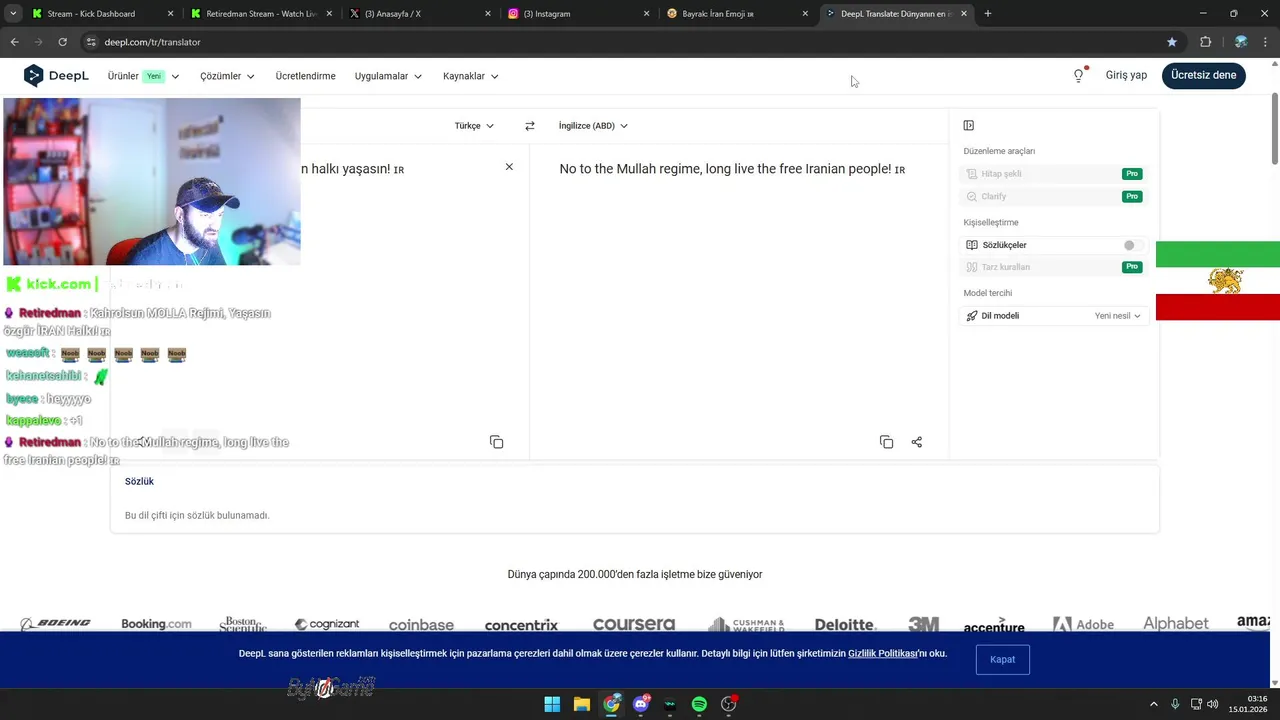Click the microphone tray icon
Screen dimensions: 1280x720
tap(1175, 704)
